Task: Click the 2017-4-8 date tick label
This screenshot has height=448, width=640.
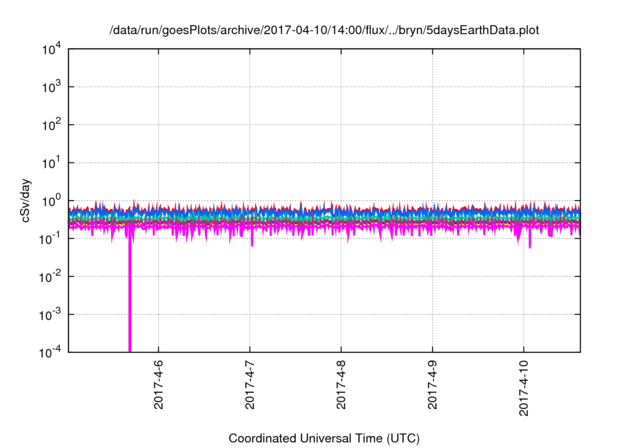Action: [341, 384]
